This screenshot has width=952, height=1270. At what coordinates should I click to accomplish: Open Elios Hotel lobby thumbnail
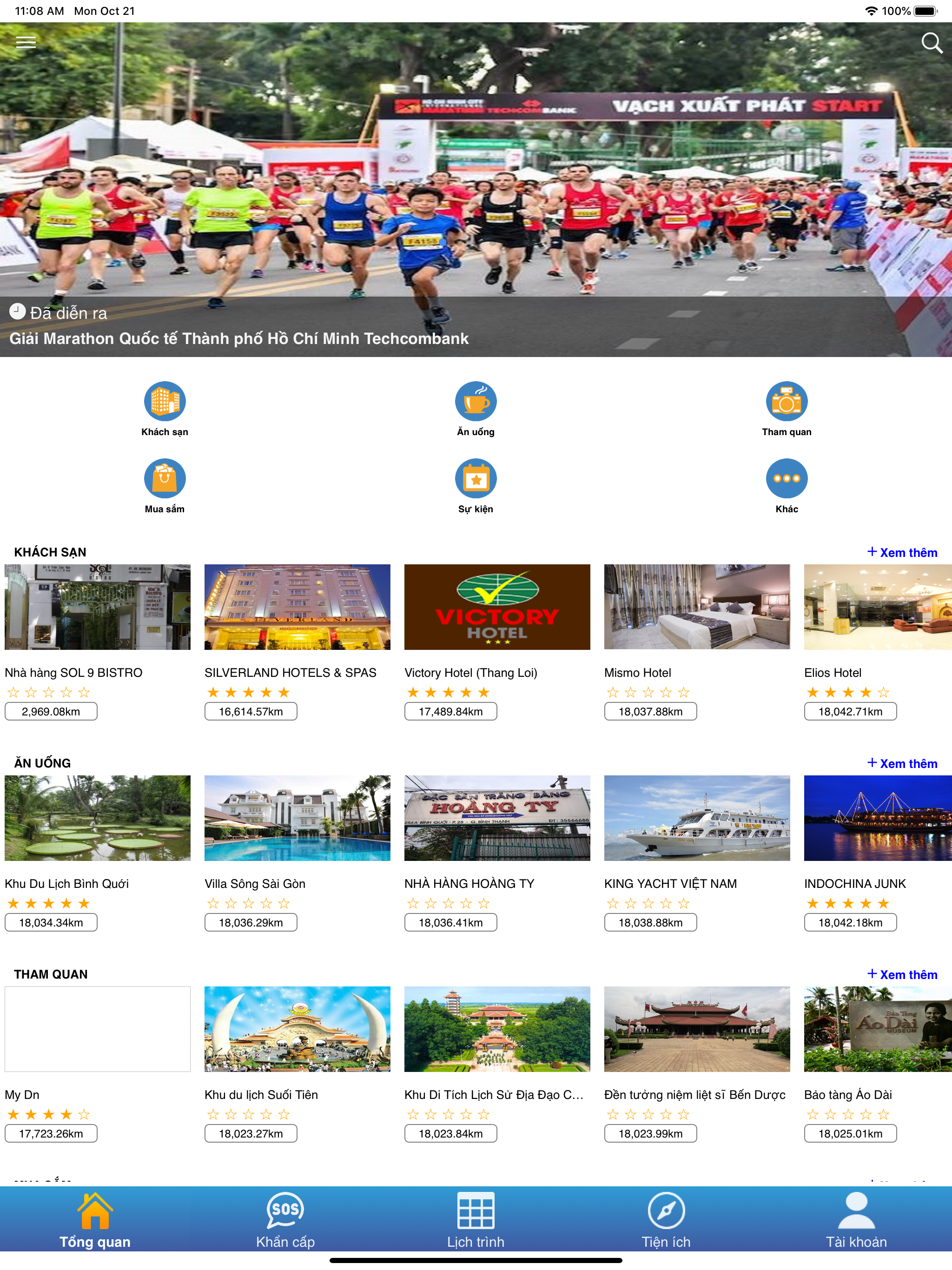tap(878, 607)
